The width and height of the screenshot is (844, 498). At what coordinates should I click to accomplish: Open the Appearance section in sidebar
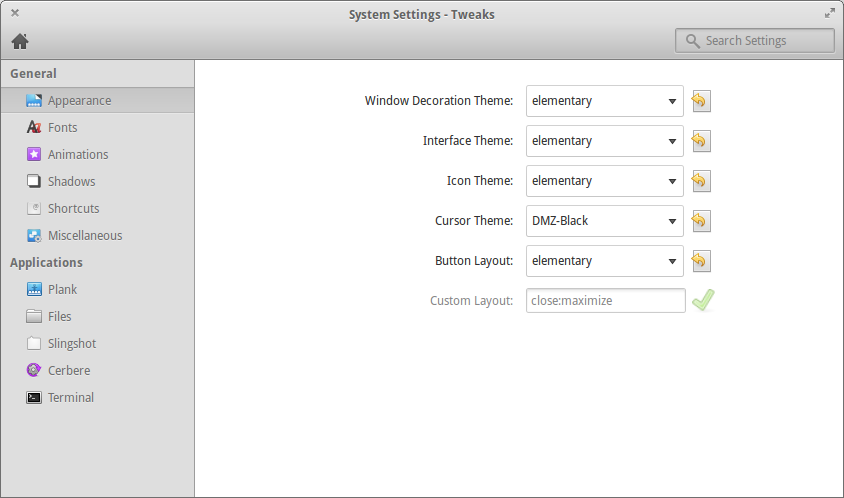pyautogui.click(x=97, y=101)
